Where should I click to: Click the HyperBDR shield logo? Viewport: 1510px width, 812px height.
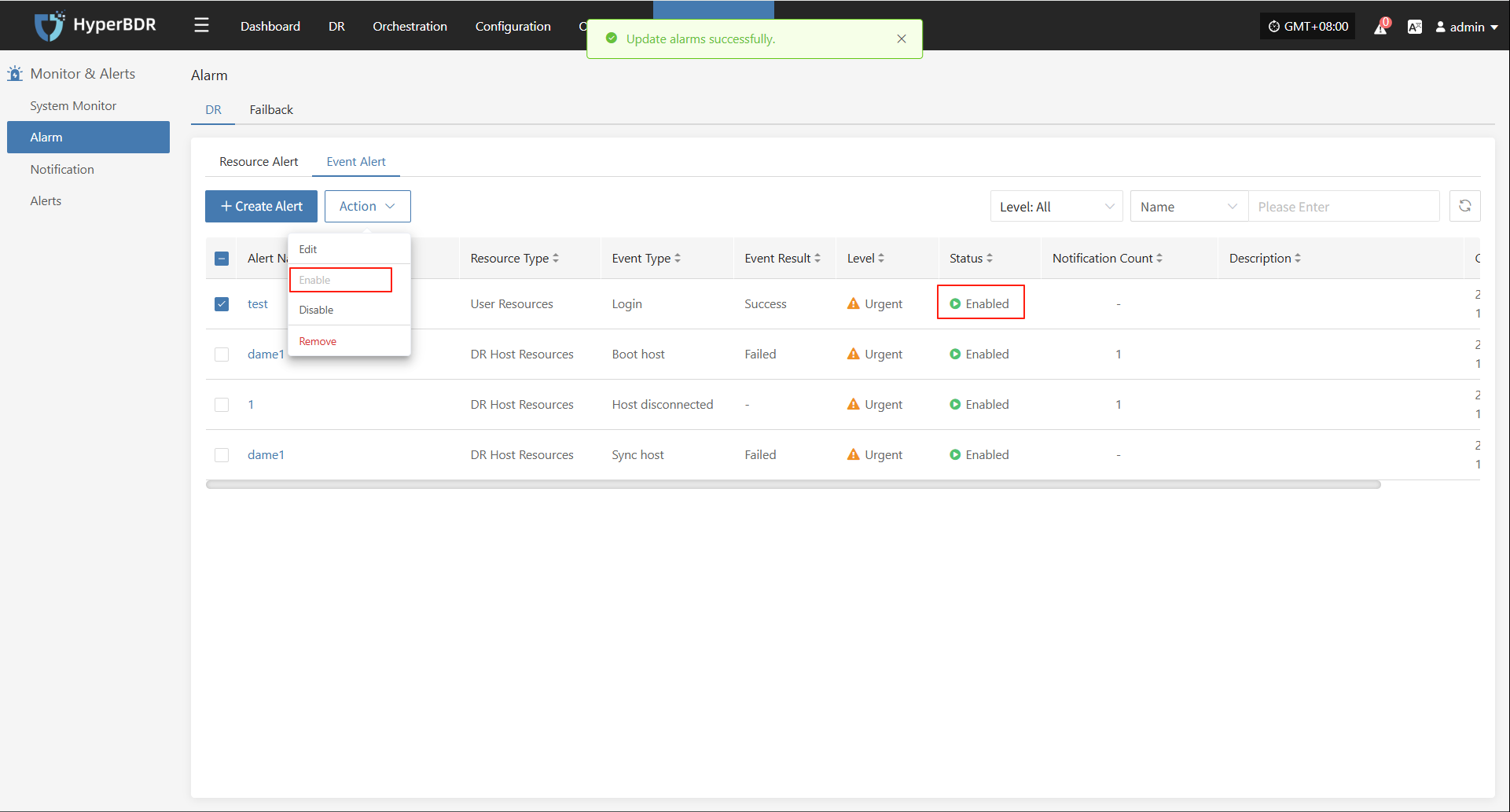[49, 26]
